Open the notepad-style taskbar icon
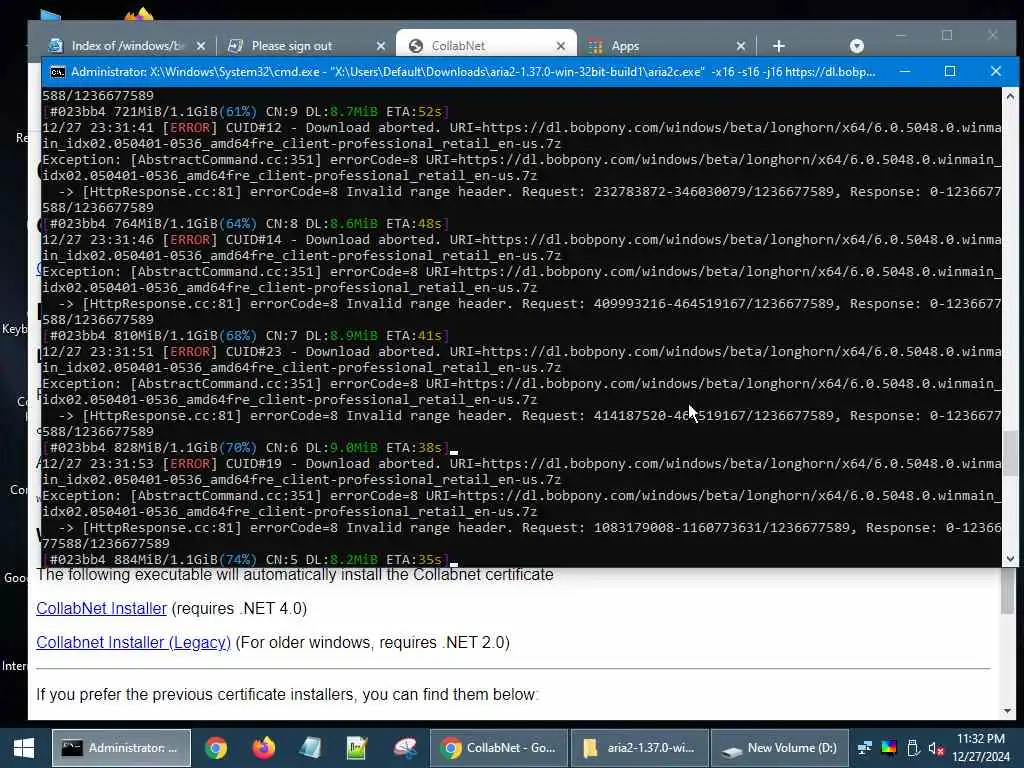This screenshot has height=768, width=1024. [x=310, y=748]
